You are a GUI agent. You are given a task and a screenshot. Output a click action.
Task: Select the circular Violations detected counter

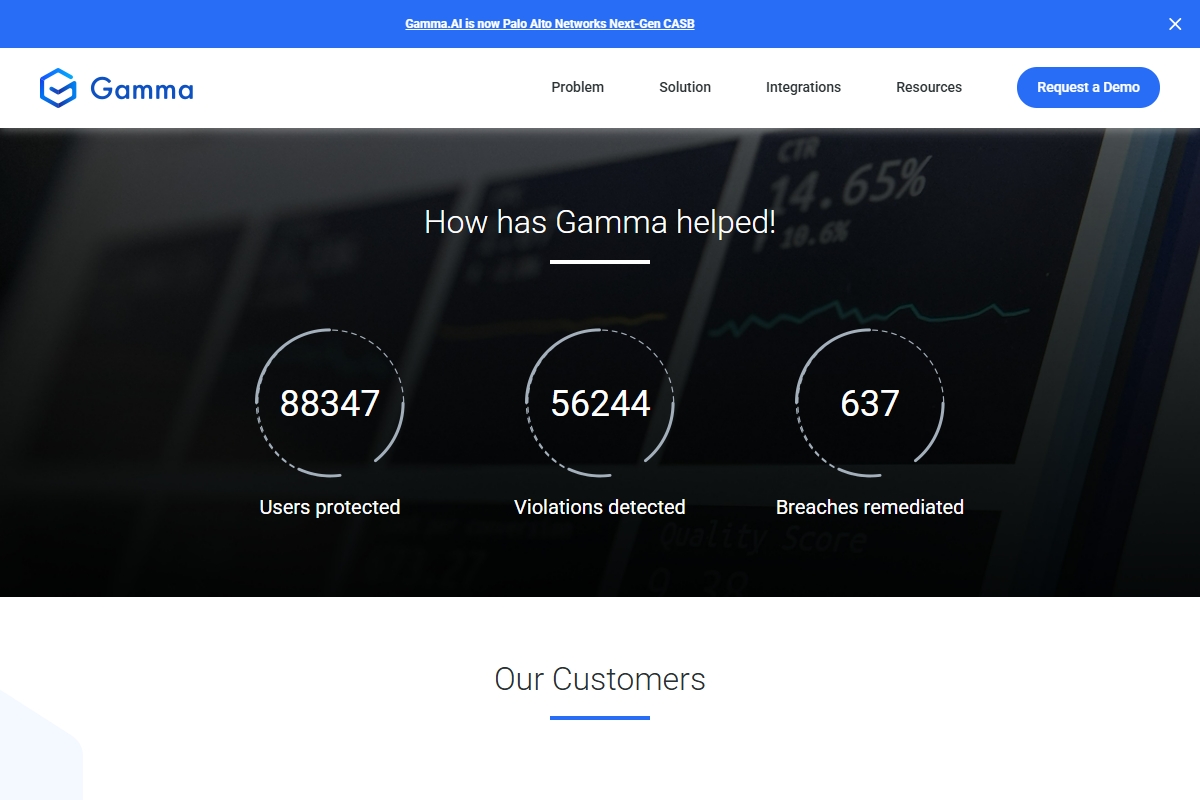pos(599,403)
